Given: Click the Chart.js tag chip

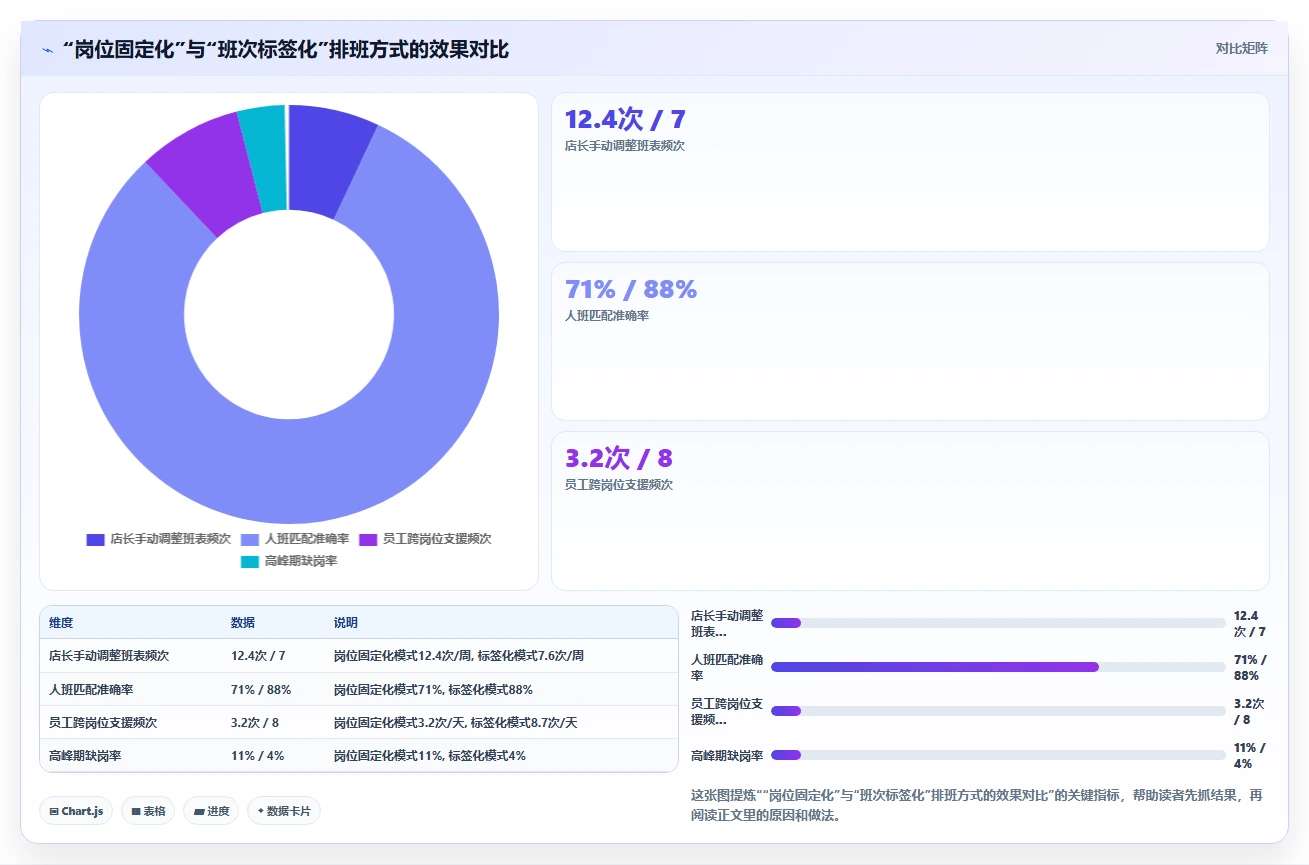Looking at the screenshot, I should 76,811.
